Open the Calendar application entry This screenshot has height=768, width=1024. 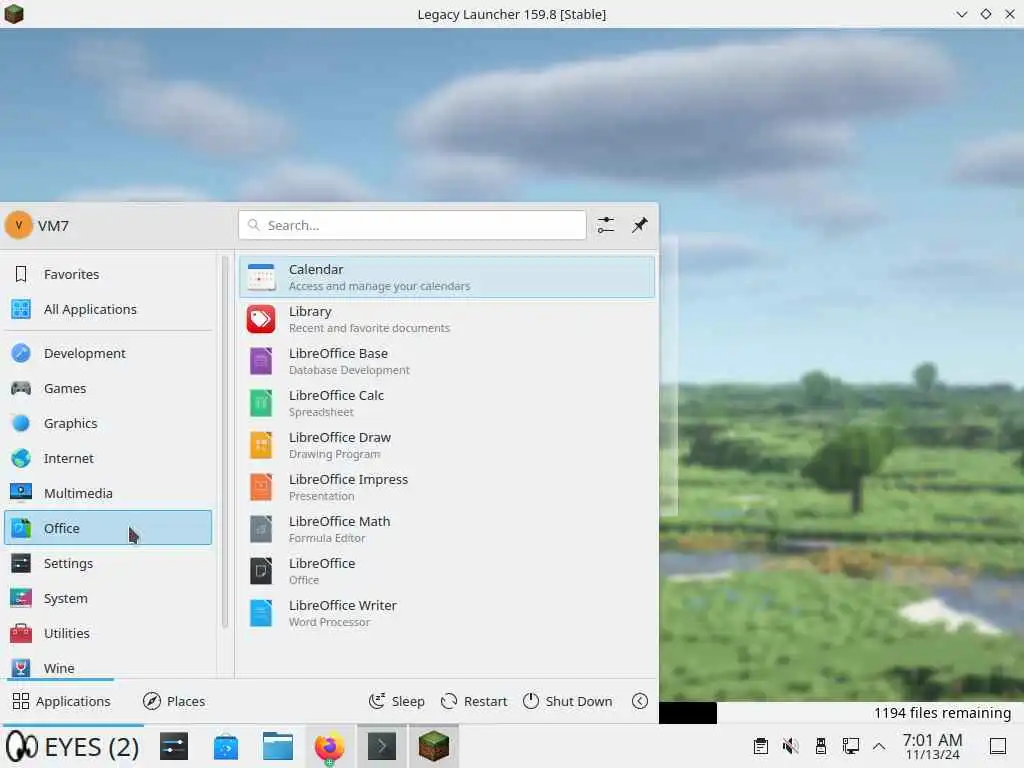tap(447, 277)
